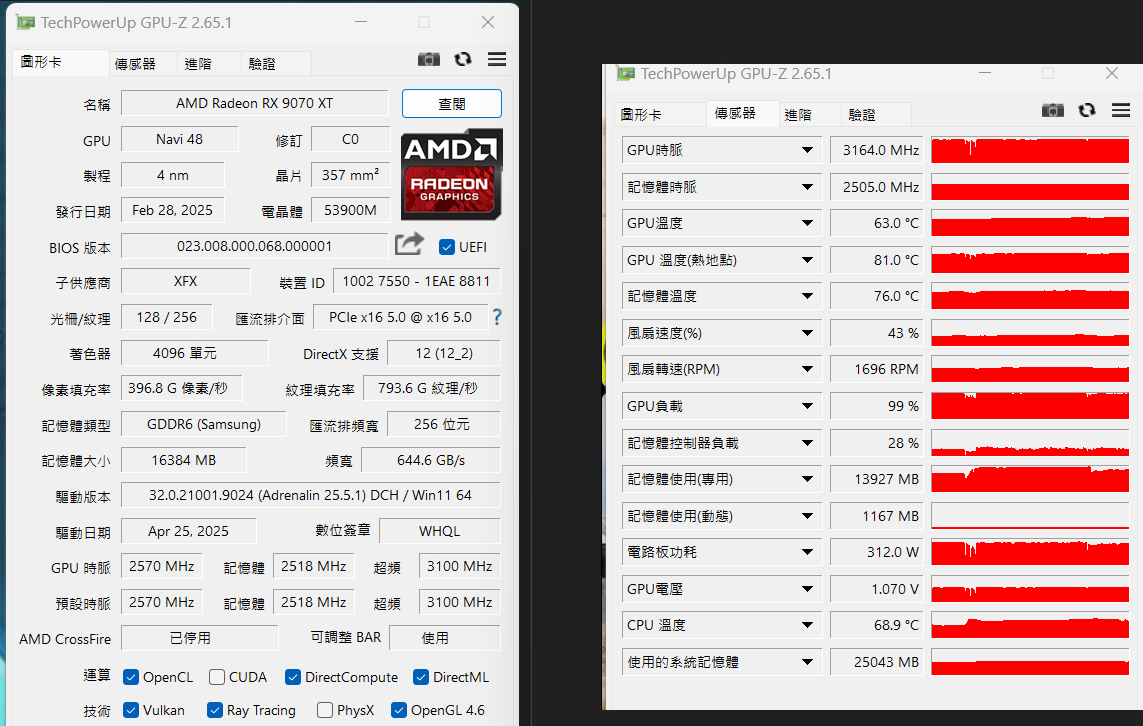Click Navi 48 GPU field
The image size is (1143, 726).
[x=179, y=138]
